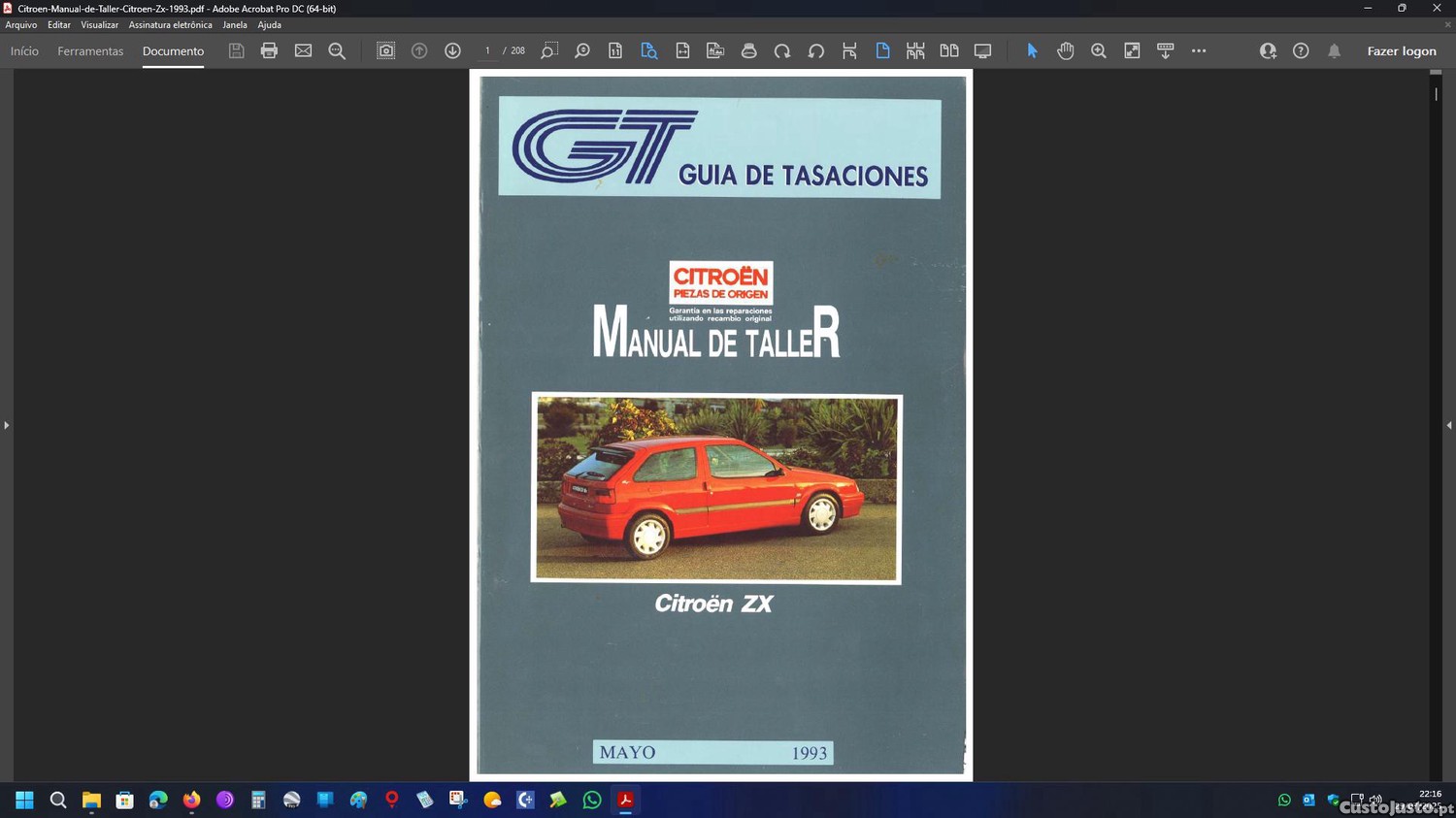Toggle single page view mode

[x=882, y=50]
